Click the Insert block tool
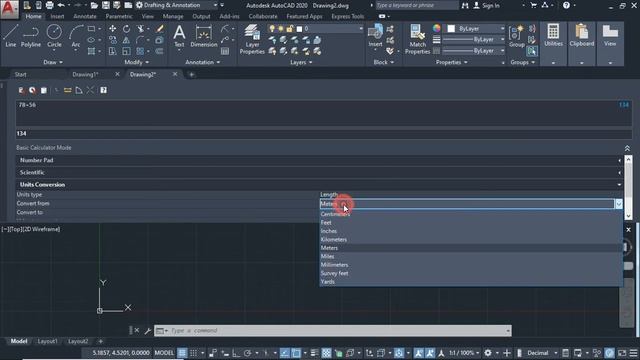This screenshot has height=360, width=640. coord(375,36)
